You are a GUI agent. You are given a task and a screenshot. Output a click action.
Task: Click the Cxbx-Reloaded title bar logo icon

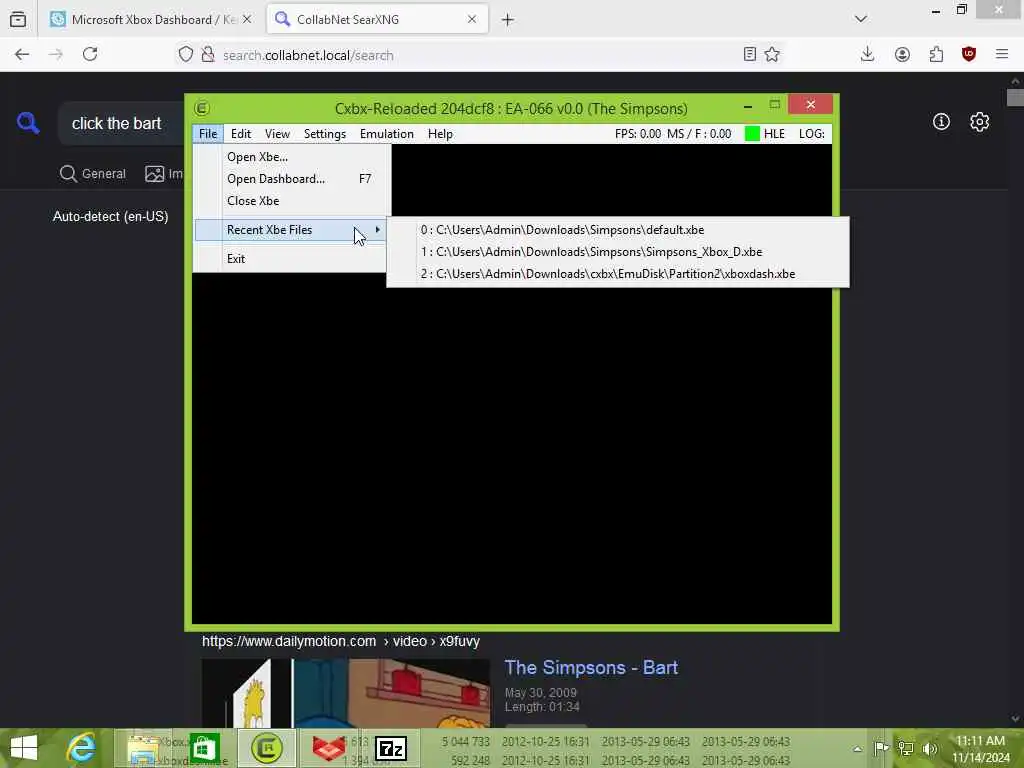coord(202,108)
